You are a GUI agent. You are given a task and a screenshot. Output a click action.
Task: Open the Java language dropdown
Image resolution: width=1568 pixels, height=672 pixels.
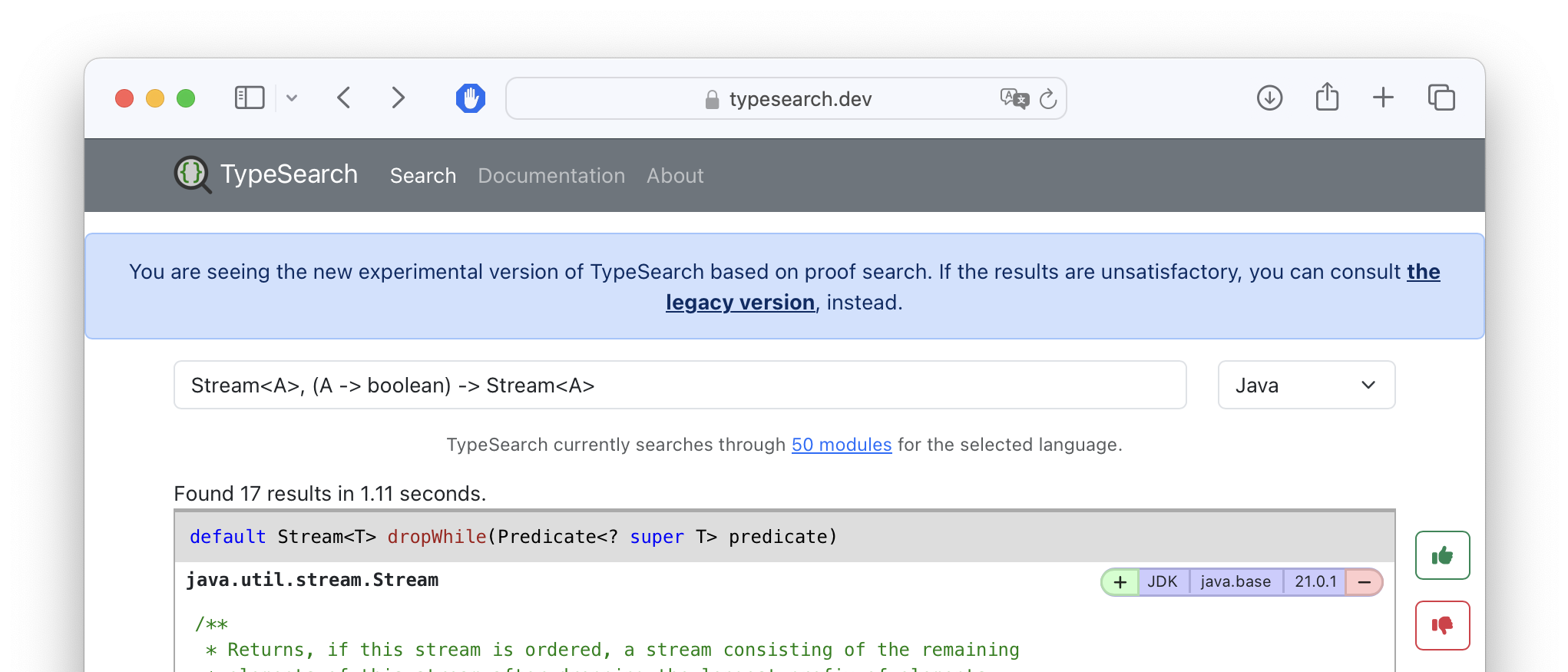point(1306,386)
